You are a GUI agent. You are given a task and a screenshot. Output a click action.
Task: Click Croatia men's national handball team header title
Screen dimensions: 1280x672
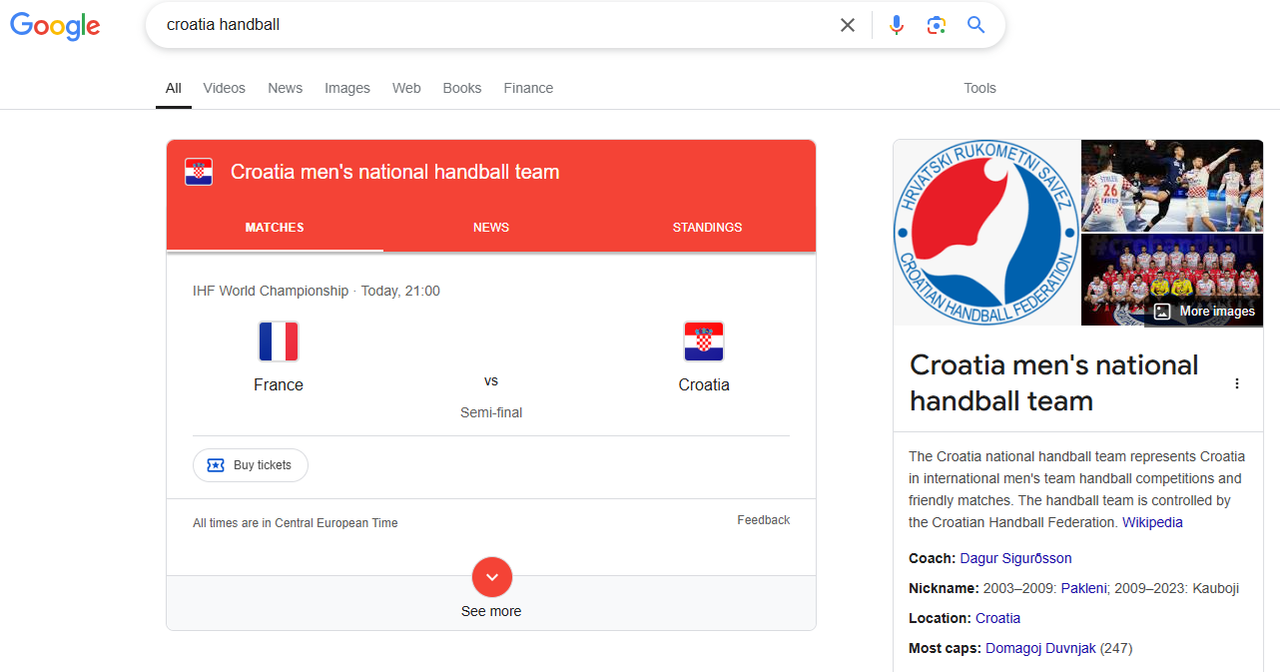[x=395, y=172]
